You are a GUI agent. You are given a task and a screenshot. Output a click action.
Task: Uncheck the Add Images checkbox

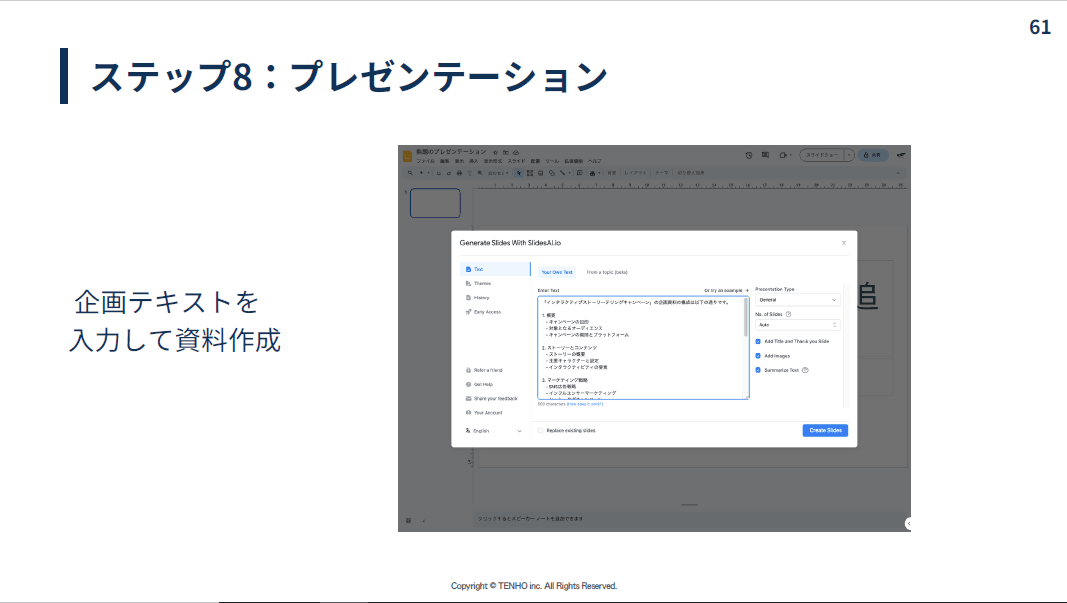point(758,356)
